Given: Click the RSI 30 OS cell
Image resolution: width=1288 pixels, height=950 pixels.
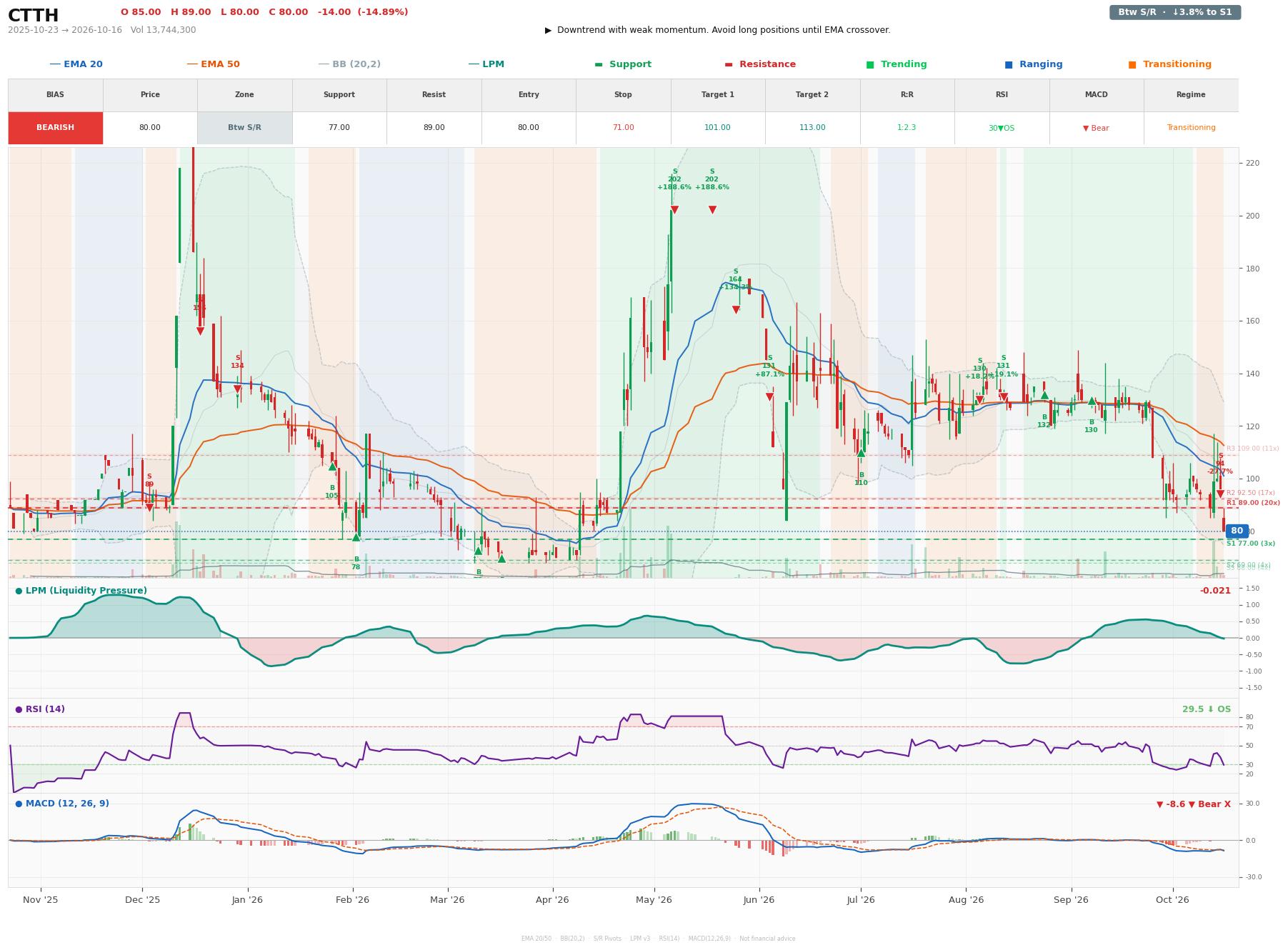Looking at the screenshot, I should click(x=1002, y=128).
